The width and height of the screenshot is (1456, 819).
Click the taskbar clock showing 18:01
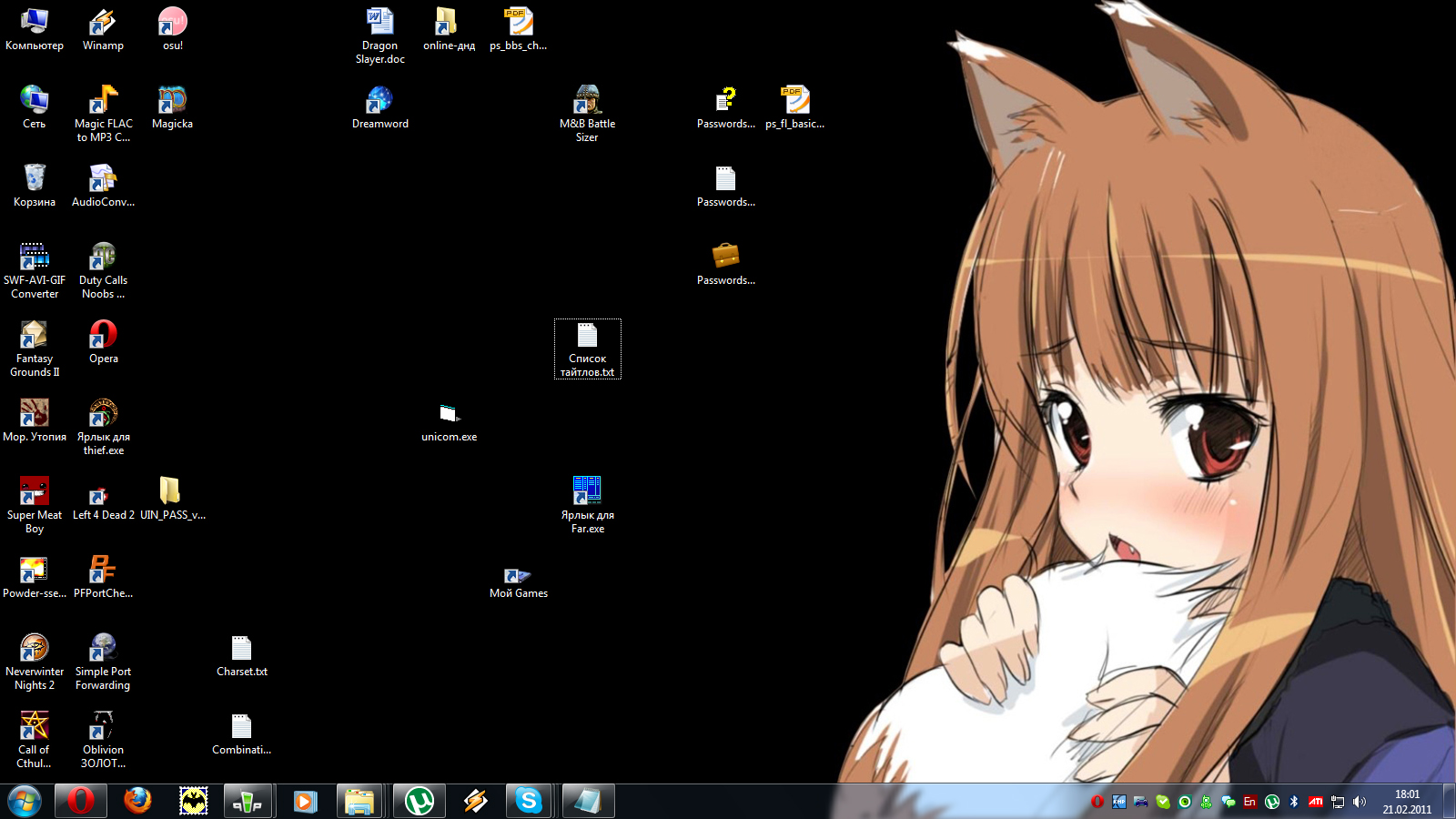pyautogui.click(x=1407, y=801)
